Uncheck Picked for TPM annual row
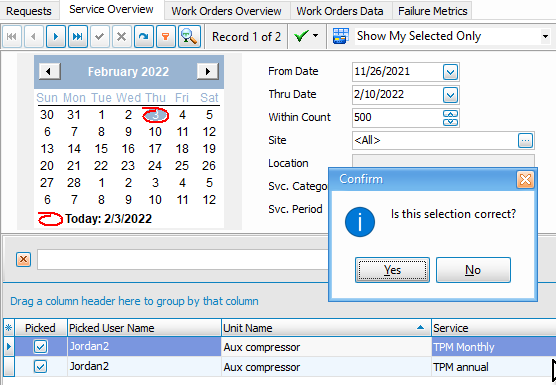Viewport: 556px width, 385px height. coord(40,367)
